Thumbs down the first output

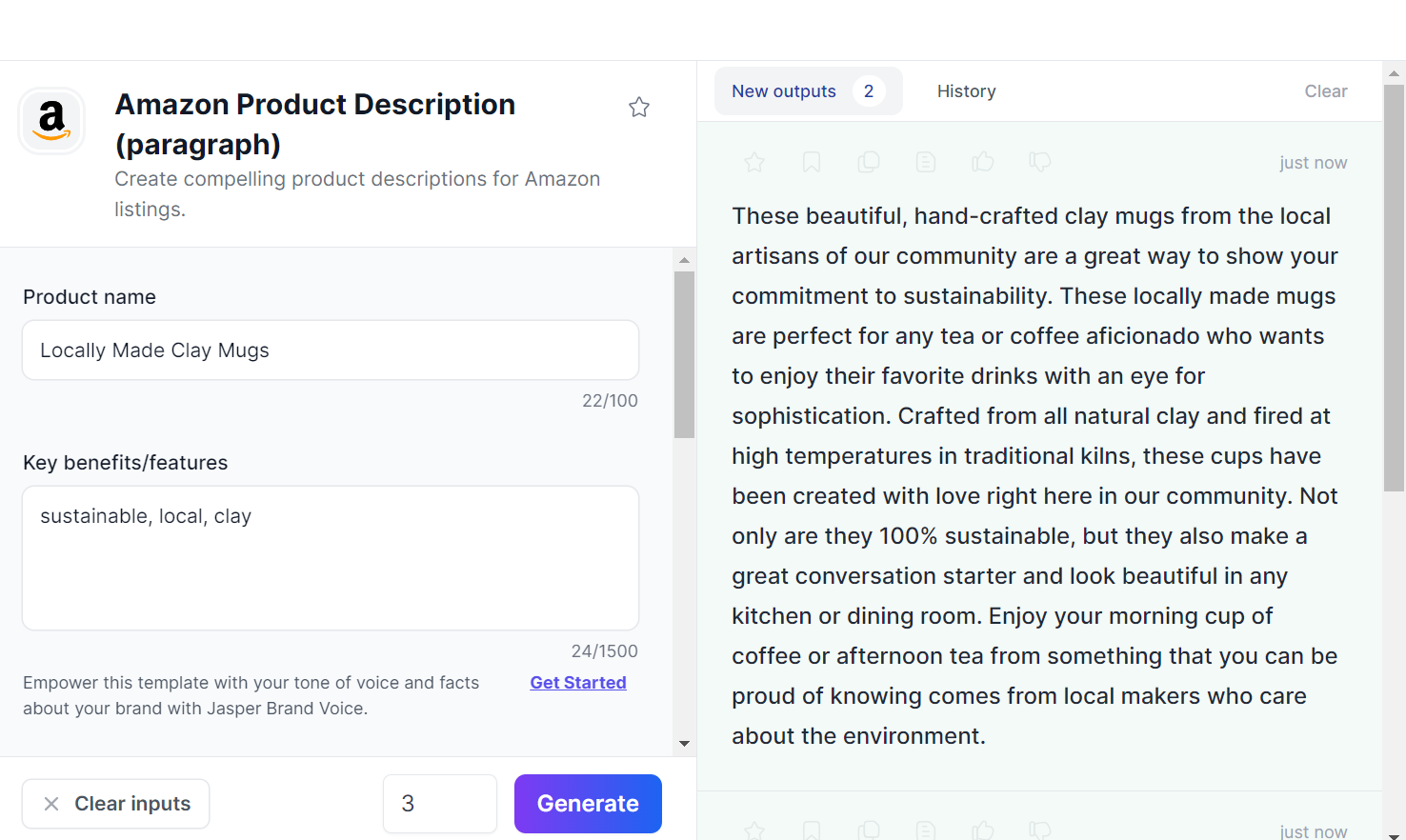tap(1040, 162)
